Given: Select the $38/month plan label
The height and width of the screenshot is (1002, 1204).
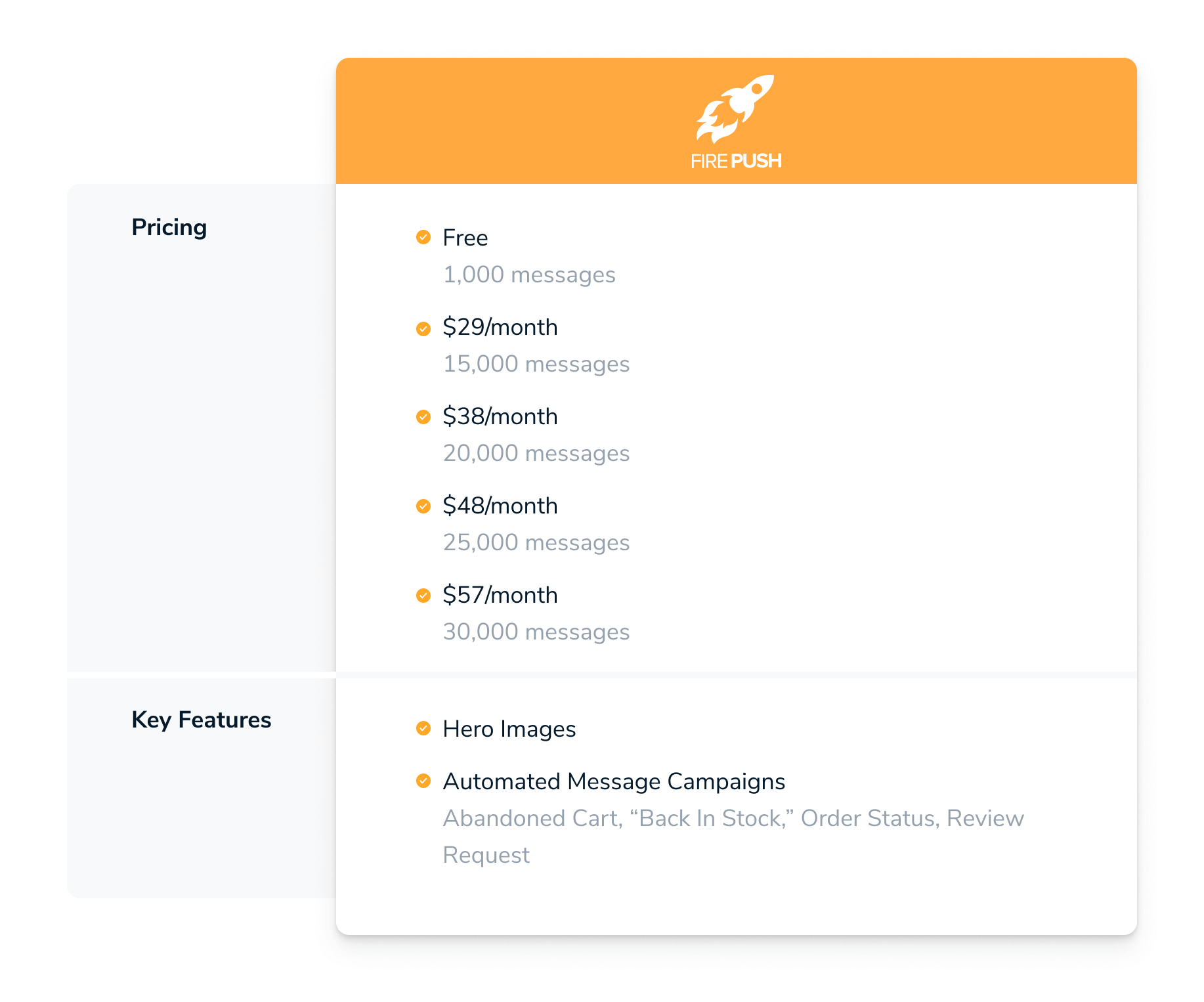Looking at the screenshot, I should pos(500,416).
